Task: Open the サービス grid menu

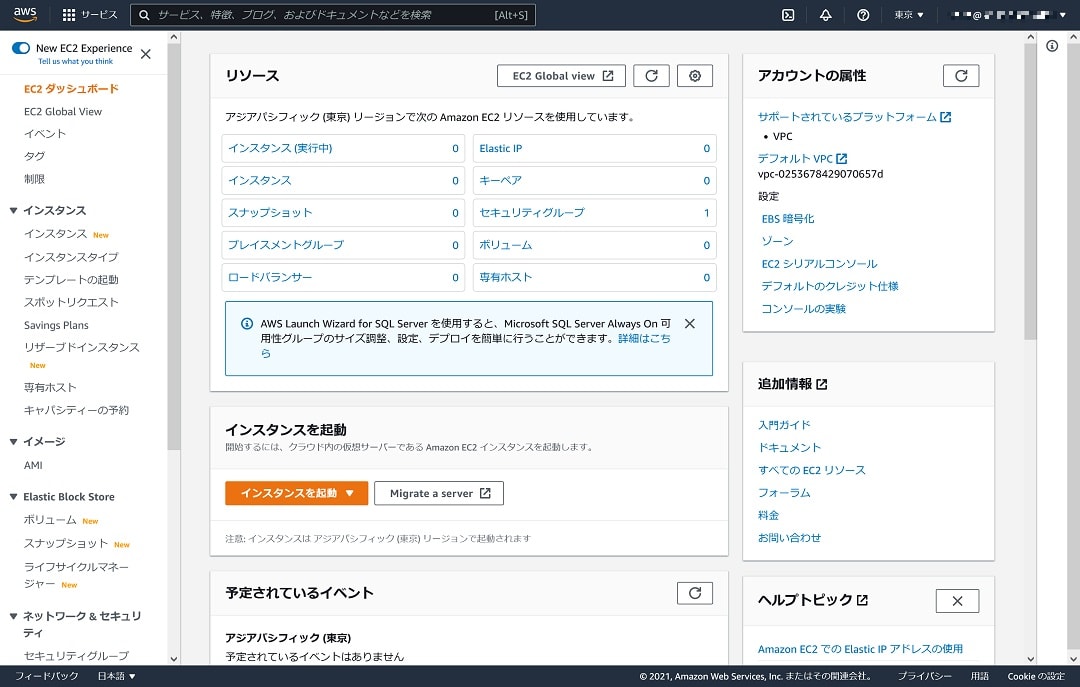Action: click(x=90, y=14)
